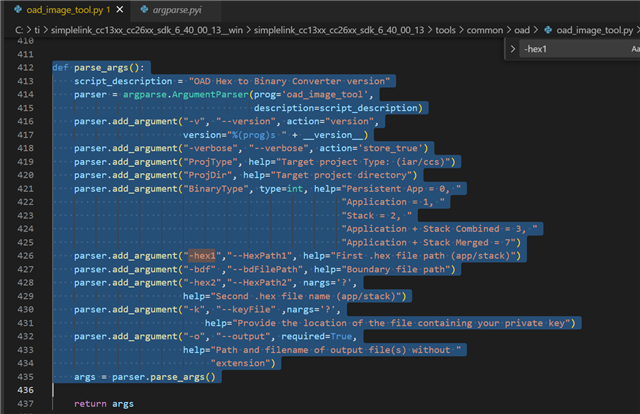
Task: Click '"ProjDir"' string on line 420
Action: pos(210,175)
